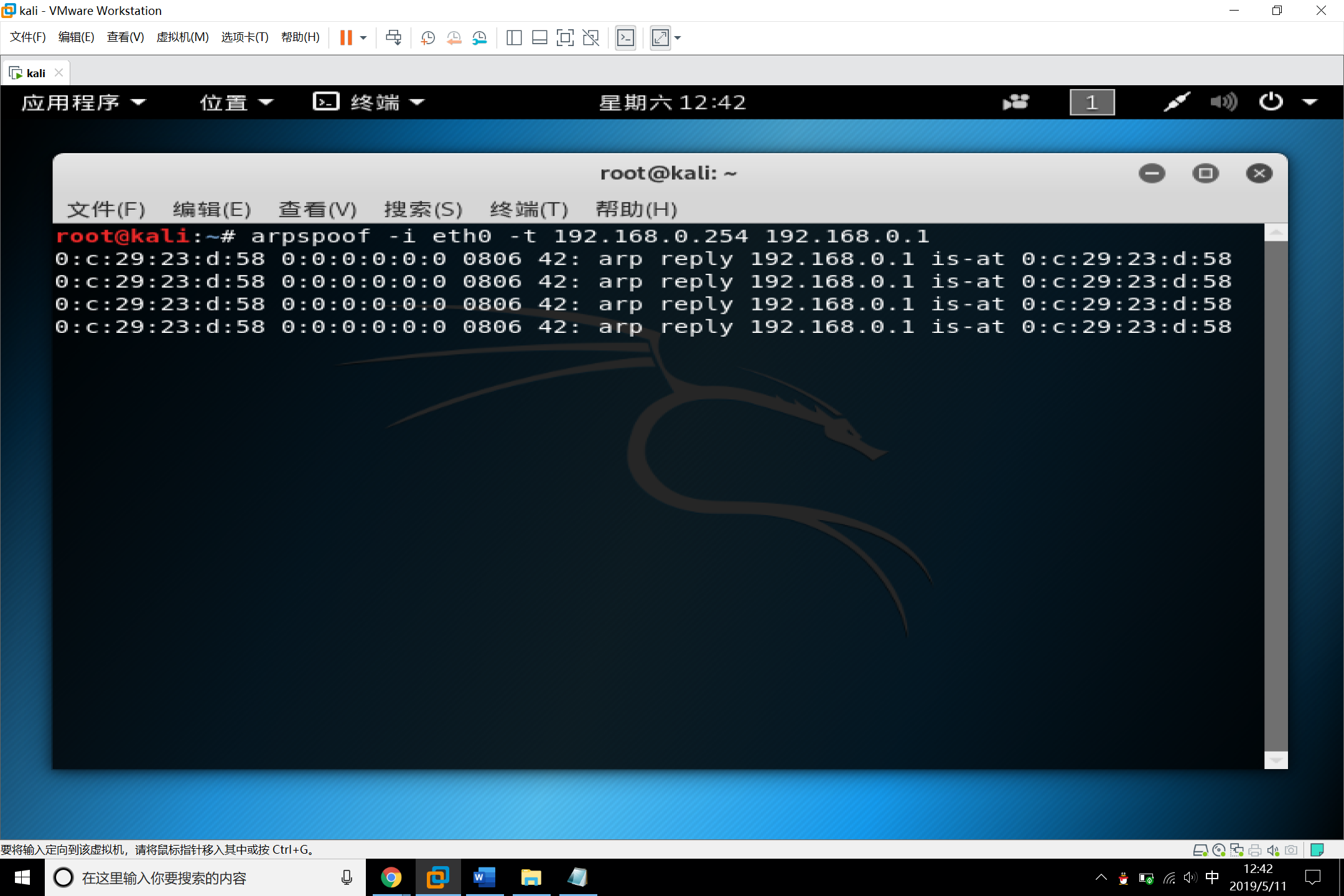Take a snapshot of the VM
Screen dimensions: 1344x896
(427, 38)
